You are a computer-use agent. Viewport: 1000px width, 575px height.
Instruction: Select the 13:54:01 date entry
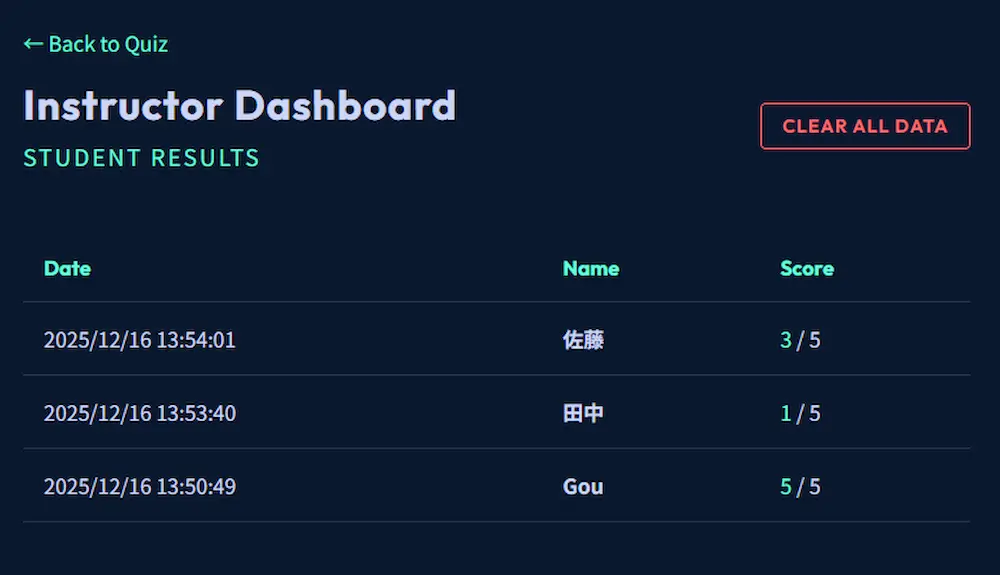[140, 340]
